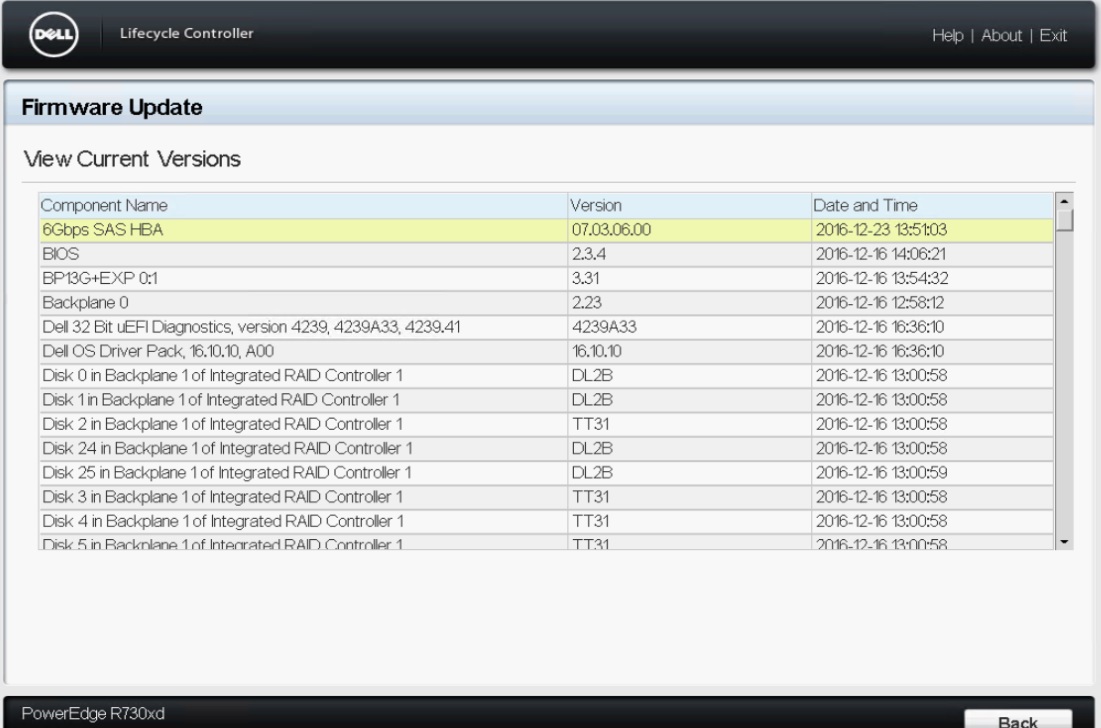Click the vertical scrollbar thumb

(x=1066, y=220)
